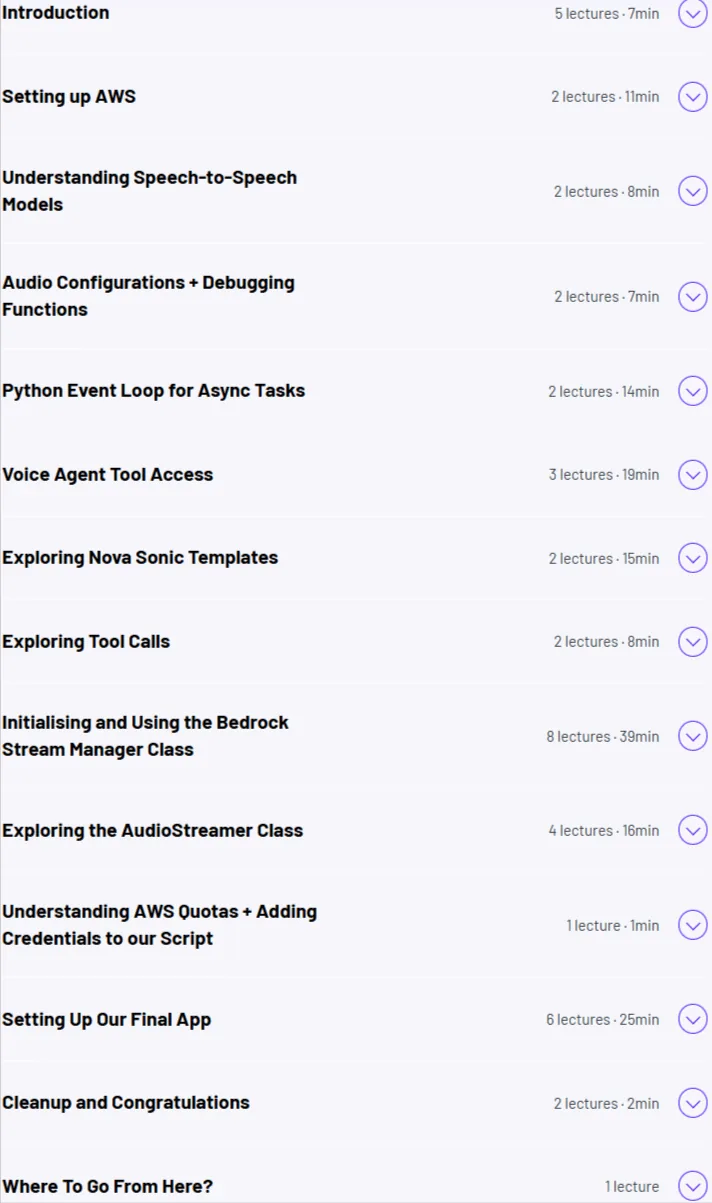Open Exploring Nova Sonic Templates heading
The width and height of the screenshot is (712, 1203).
pyautogui.click(x=140, y=558)
